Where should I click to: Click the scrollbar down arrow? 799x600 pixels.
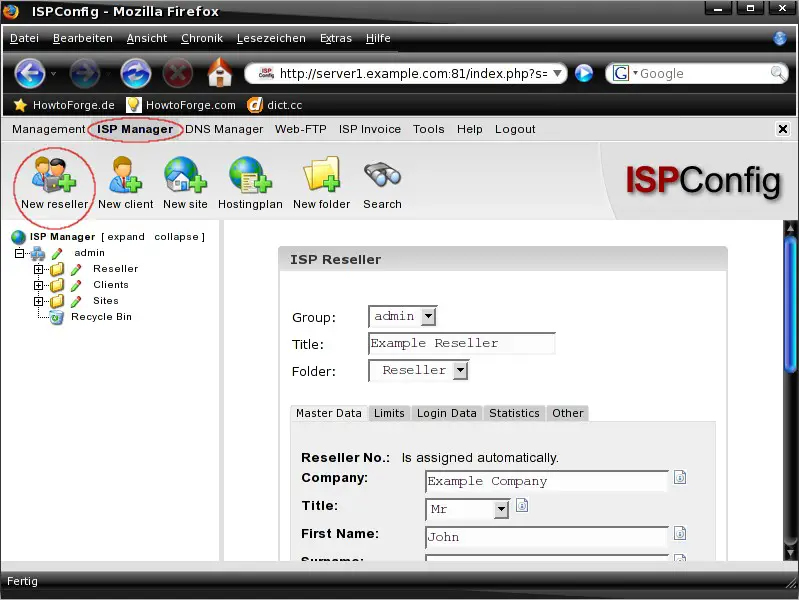pos(790,553)
